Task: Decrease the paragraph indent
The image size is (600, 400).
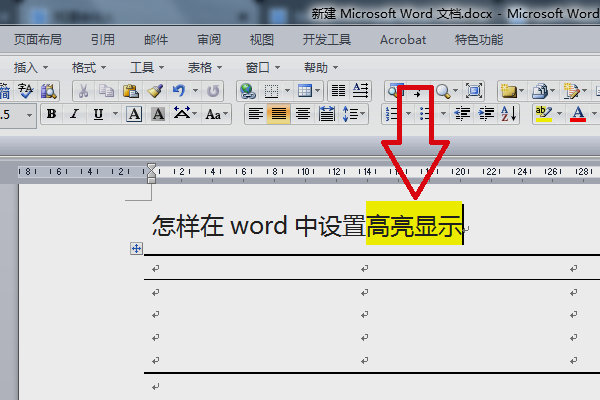Action: pyautogui.click(x=462, y=114)
